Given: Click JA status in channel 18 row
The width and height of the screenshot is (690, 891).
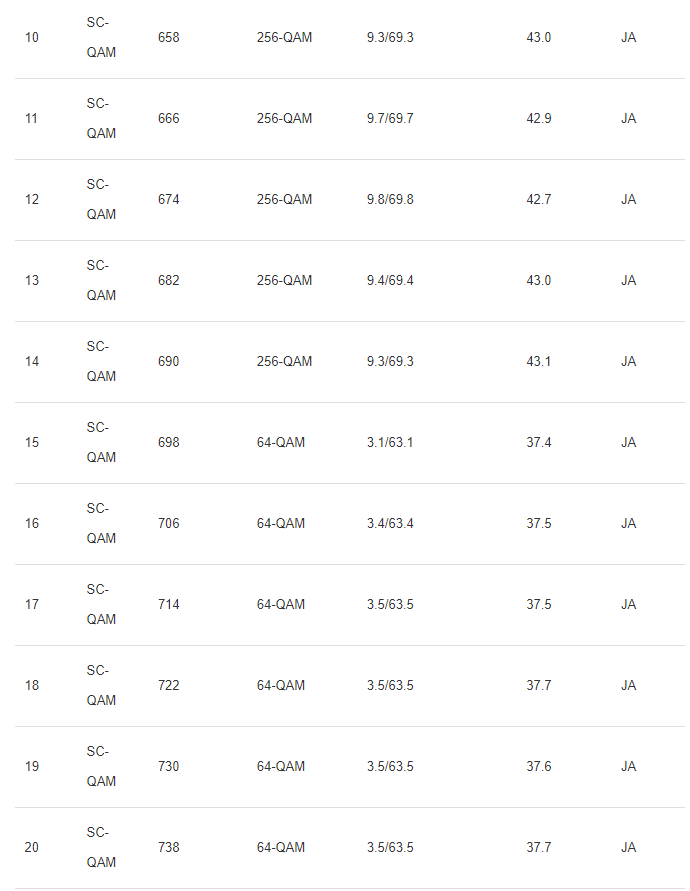Looking at the screenshot, I should (628, 686).
